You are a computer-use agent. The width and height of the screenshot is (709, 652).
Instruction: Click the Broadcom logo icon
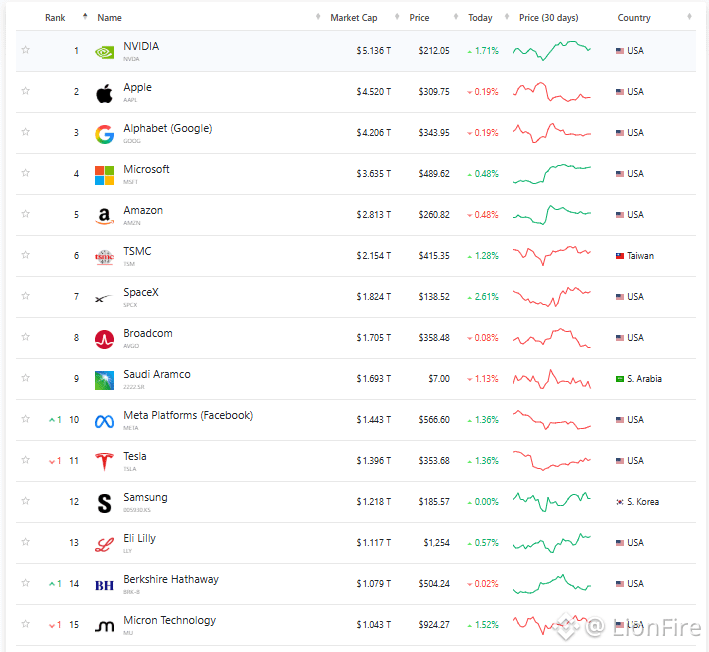tap(104, 339)
